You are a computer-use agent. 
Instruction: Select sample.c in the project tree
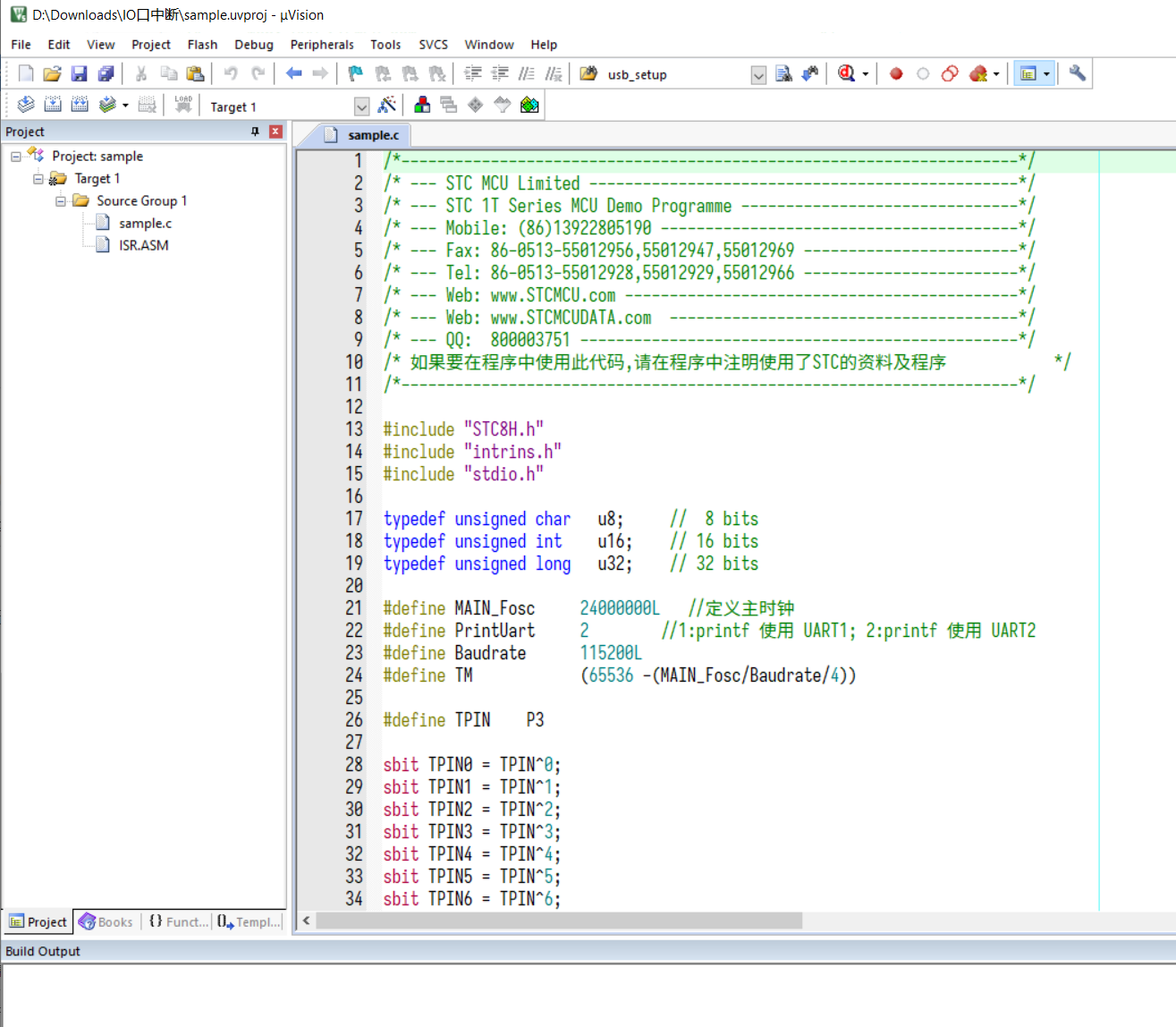[x=145, y=224]
